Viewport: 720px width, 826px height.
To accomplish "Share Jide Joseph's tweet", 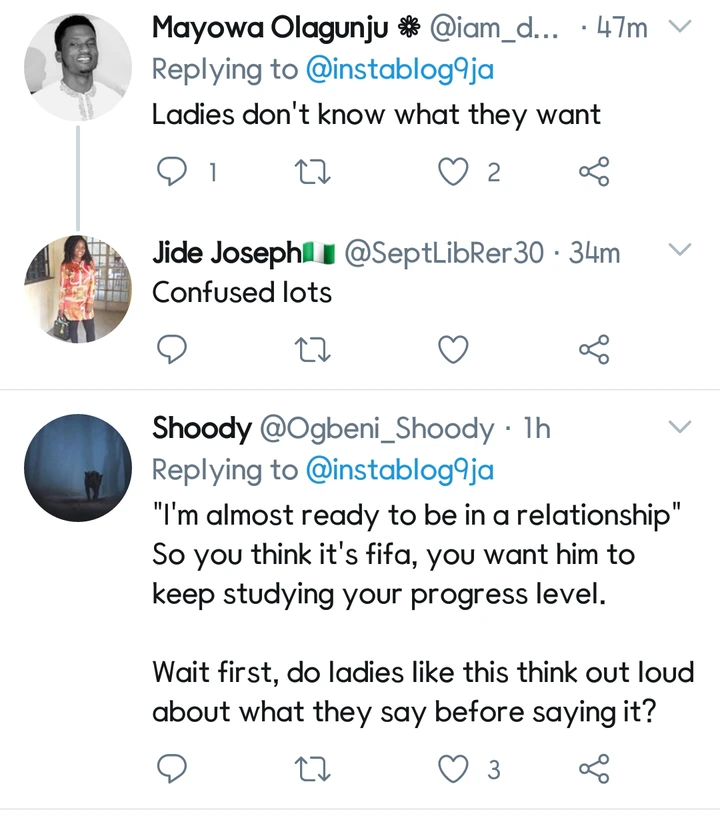I will coord(594,349).
